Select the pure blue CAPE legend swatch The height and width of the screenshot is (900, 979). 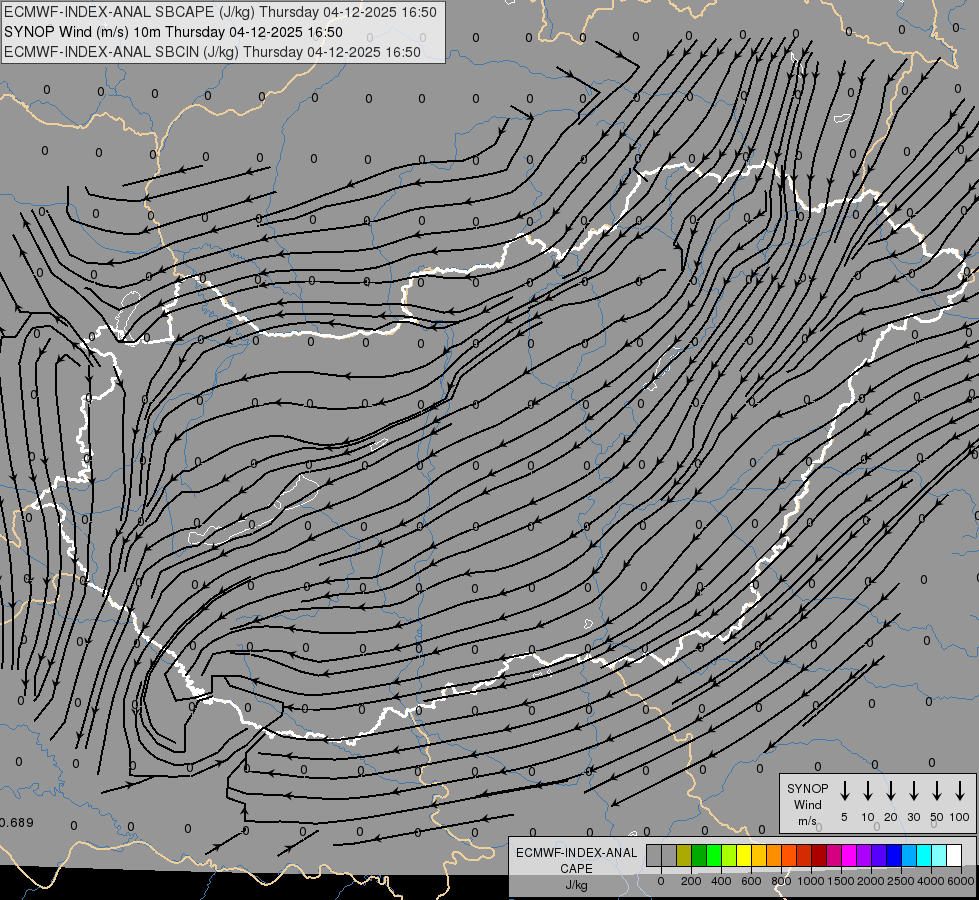(x=894, y=855)
